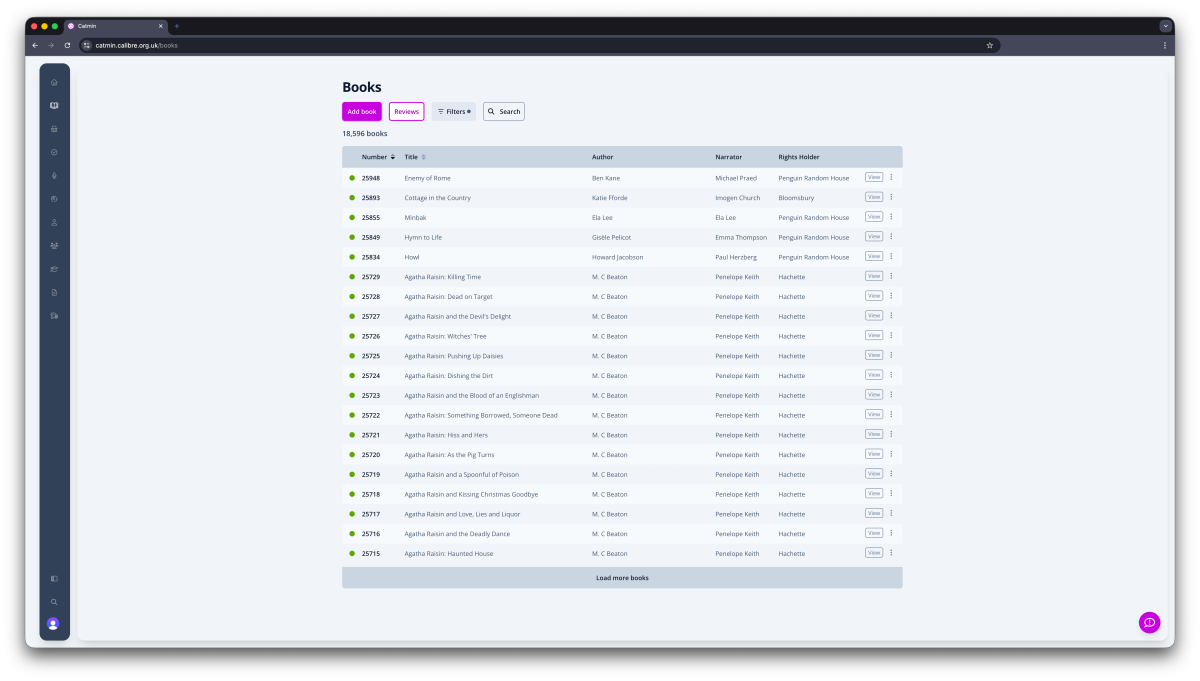Image resolution: width=1200 pixels, height=681 pixels.
Task: Open the people group sidebar icon
Action: point(54,245)
